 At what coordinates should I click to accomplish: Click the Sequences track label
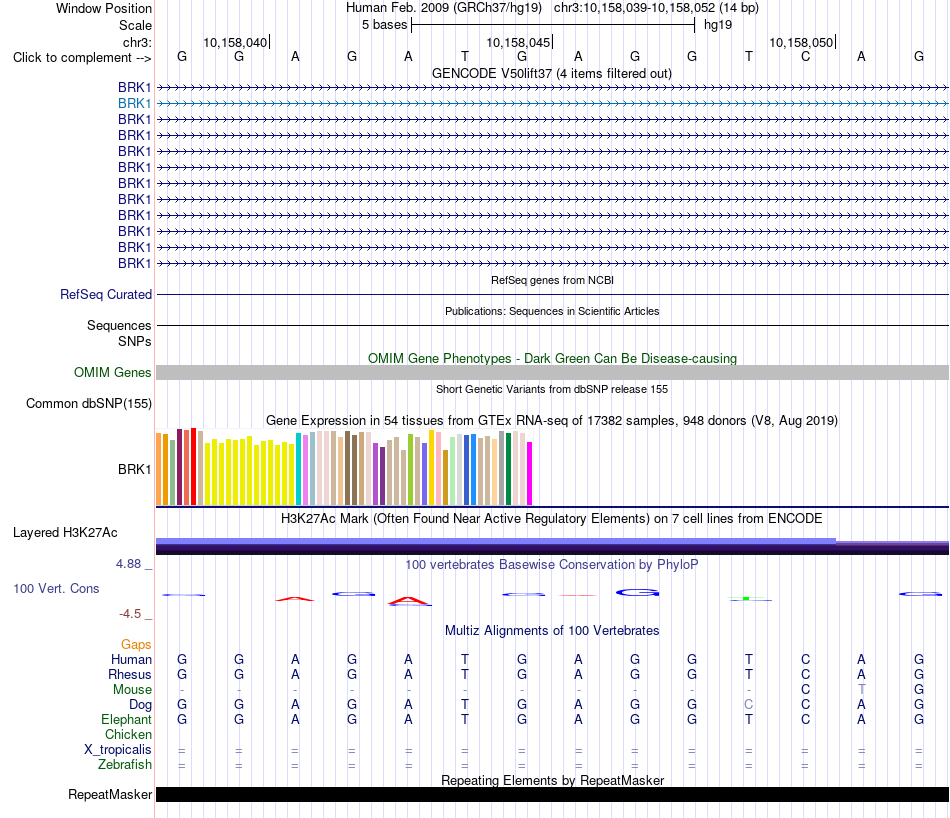tap(119, 325)
